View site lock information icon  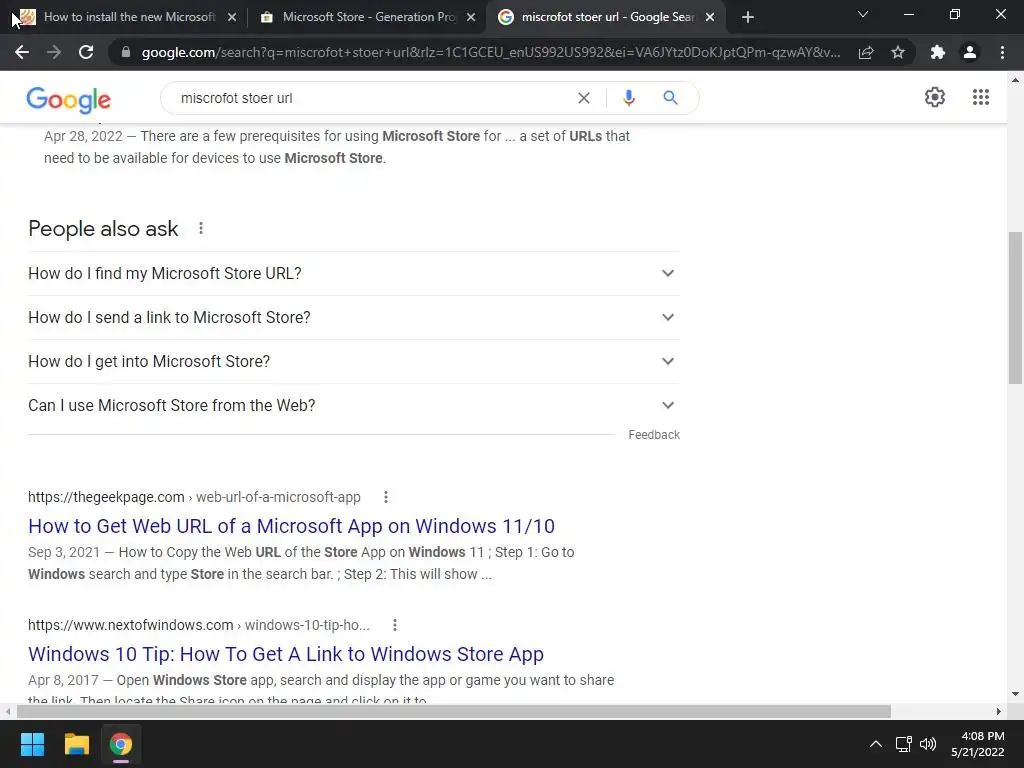[126, 52]
